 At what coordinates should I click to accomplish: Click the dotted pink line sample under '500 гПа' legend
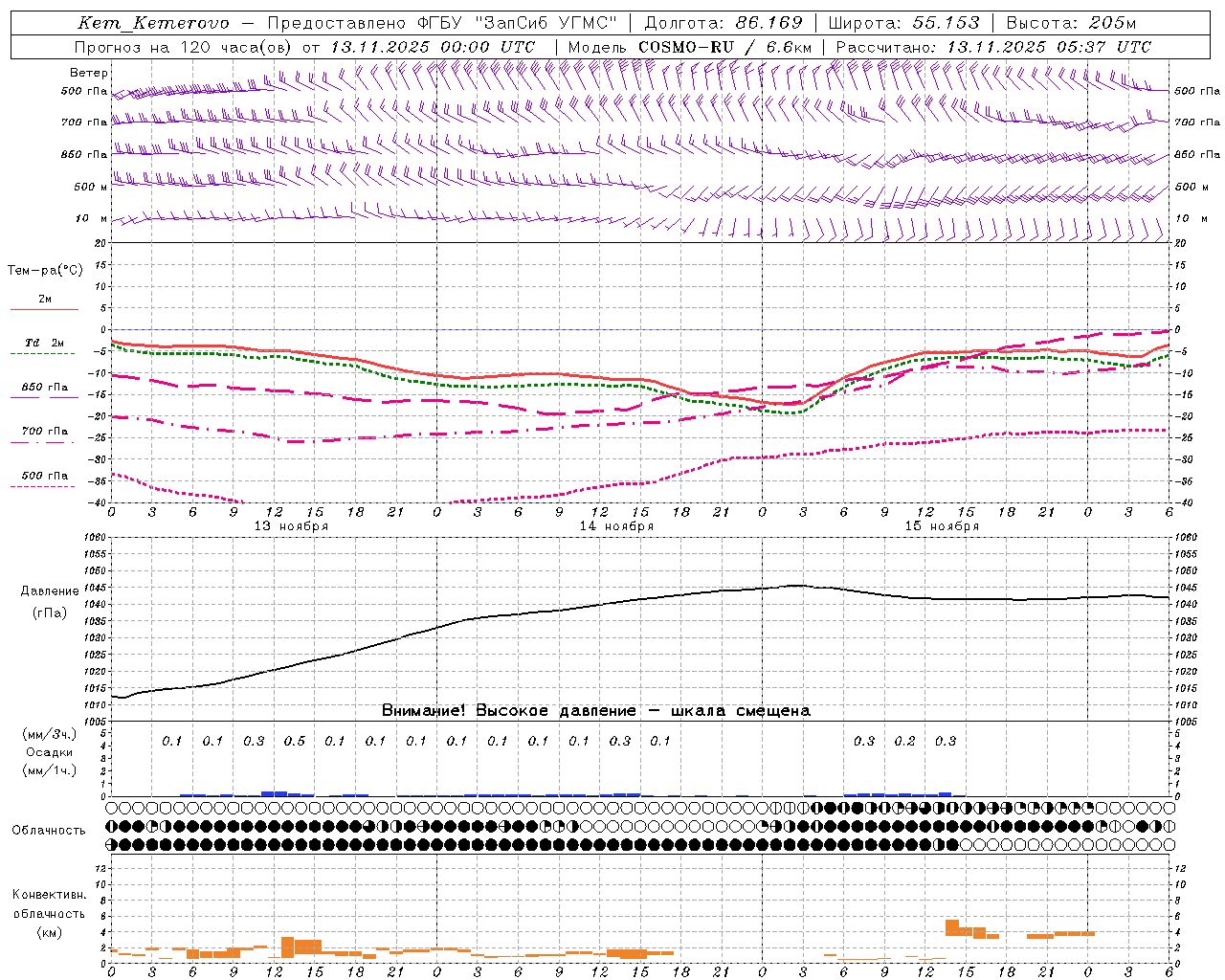tap(42, 487)
